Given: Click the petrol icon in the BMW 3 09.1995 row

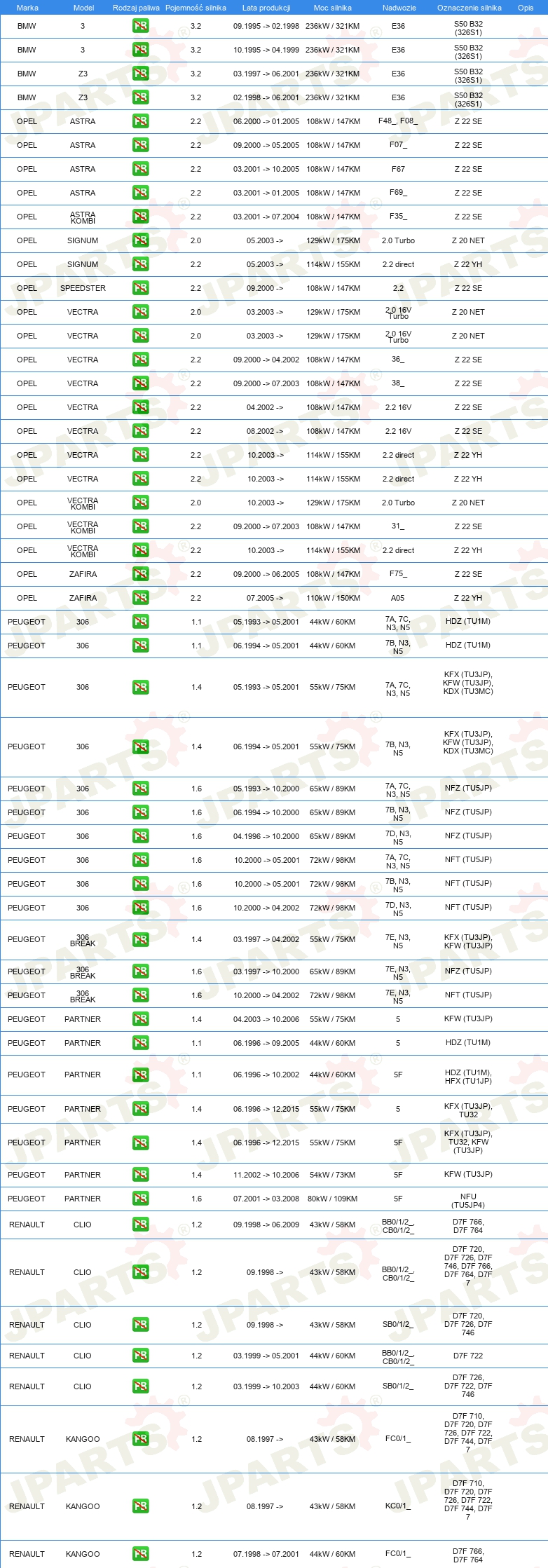Looking at the screenshot, I should [140, 26].
